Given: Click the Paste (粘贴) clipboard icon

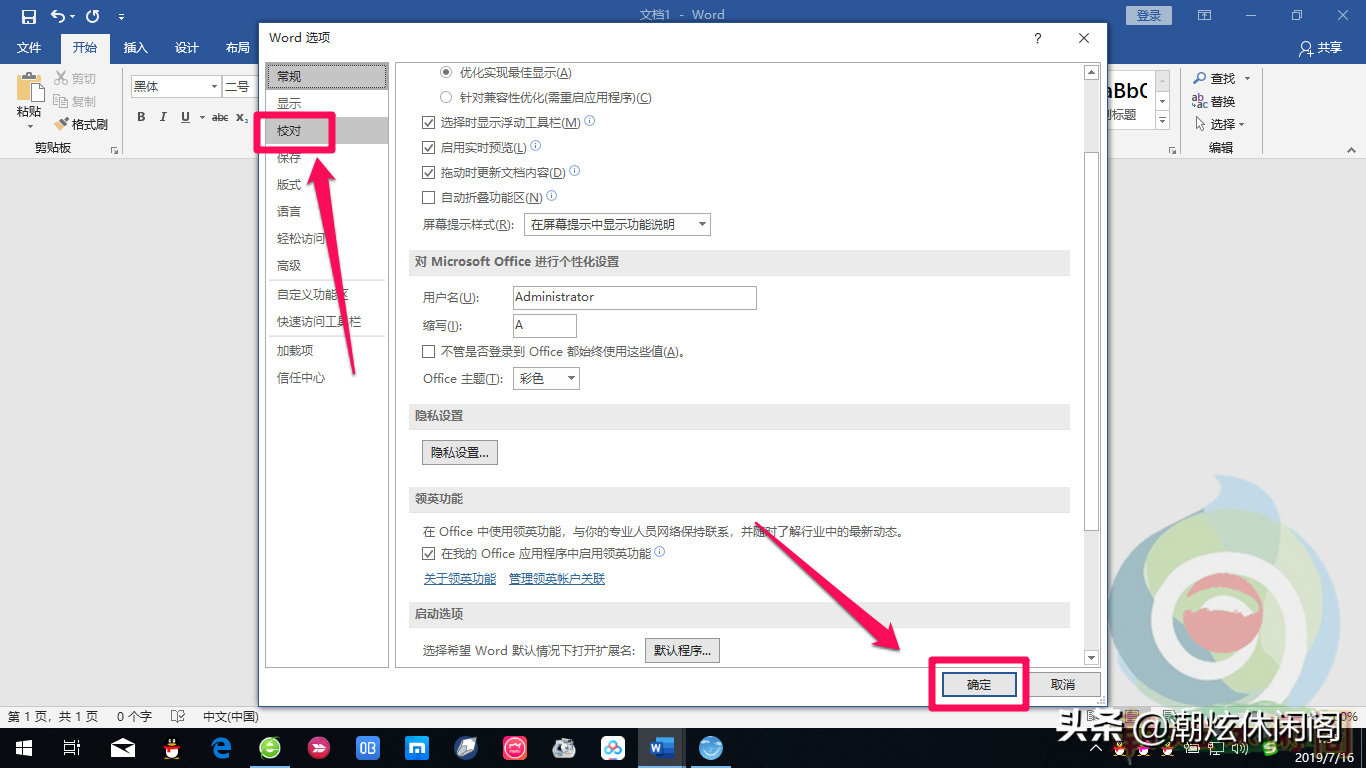Looking at the screenshot, I should coord(29,86).
